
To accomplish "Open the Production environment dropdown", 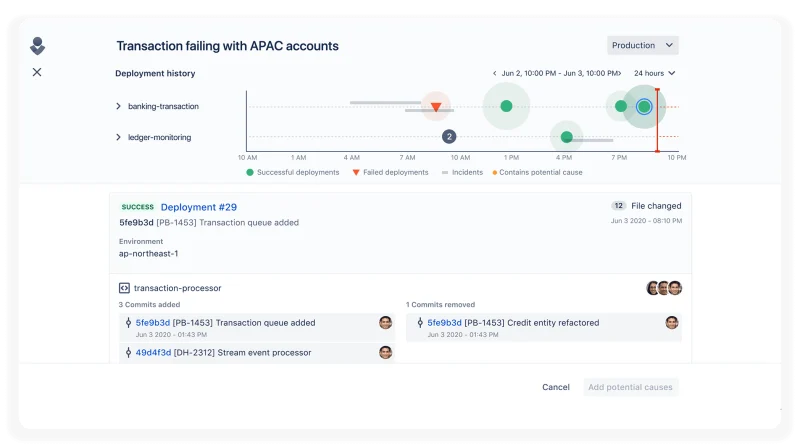I will 642,45.
